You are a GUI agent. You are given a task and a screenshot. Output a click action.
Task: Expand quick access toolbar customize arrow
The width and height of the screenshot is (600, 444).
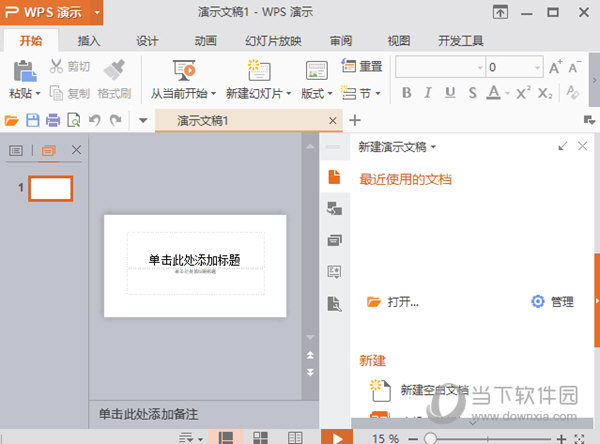point(143,121)
